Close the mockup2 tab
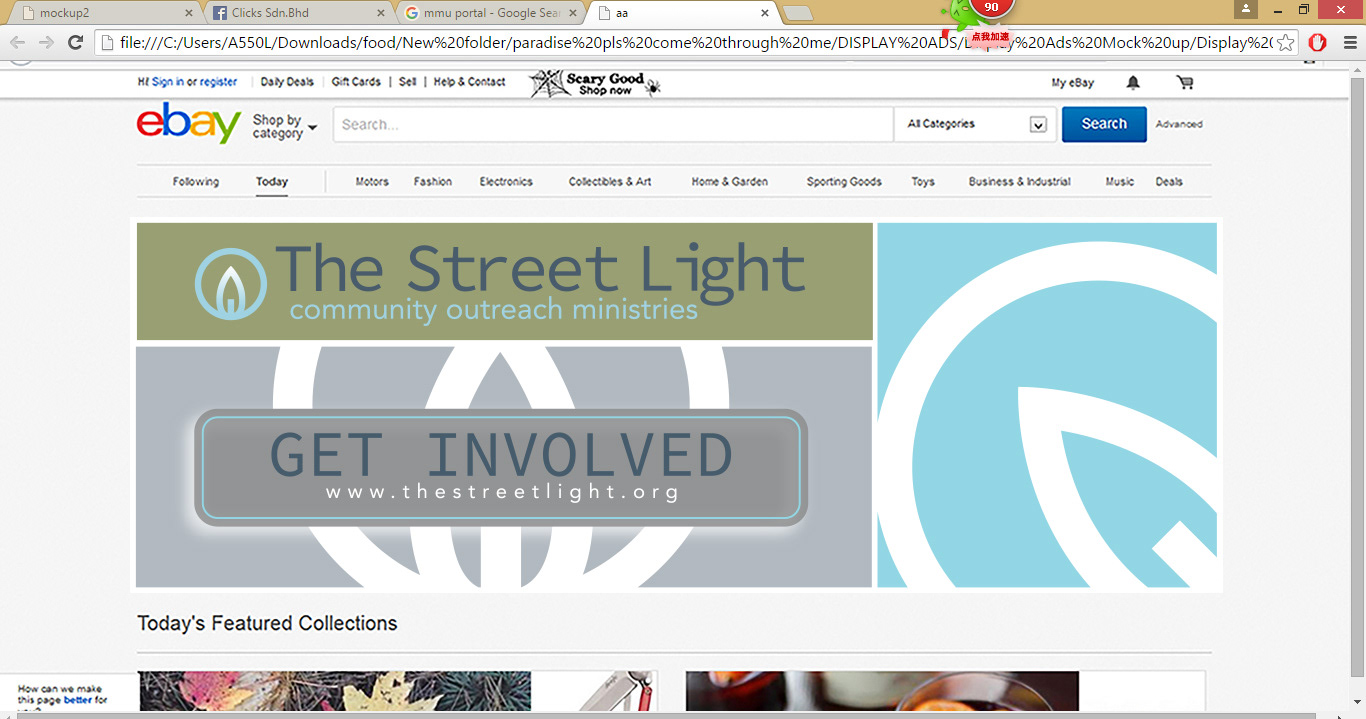The height and width of the screenshot is (719, 1366). (189, 13)
